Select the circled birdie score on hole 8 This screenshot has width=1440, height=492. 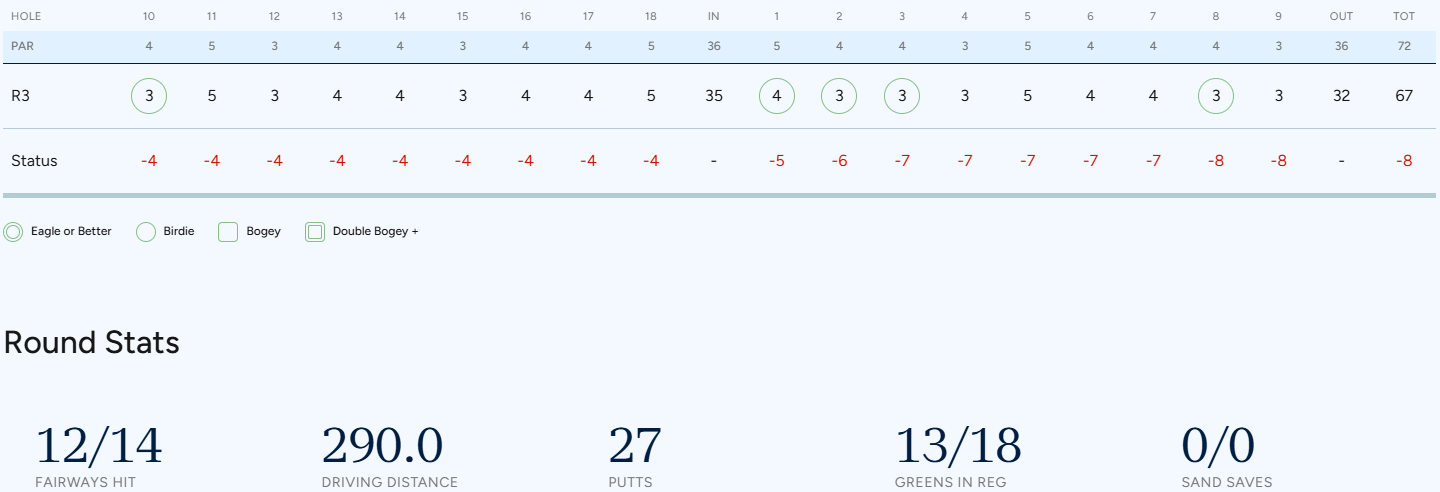1216,96
